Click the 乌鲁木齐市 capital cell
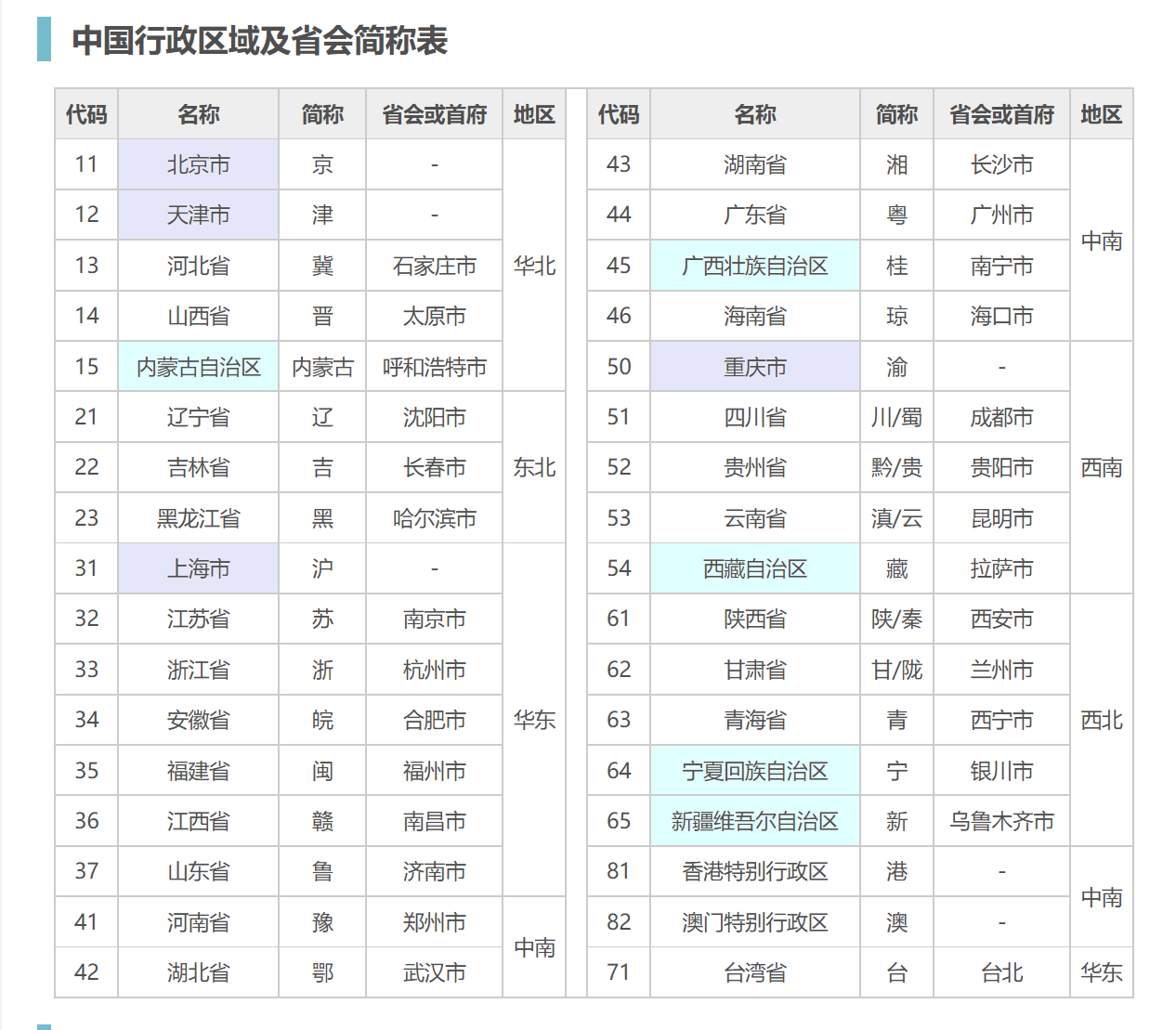 (1001, 821)
